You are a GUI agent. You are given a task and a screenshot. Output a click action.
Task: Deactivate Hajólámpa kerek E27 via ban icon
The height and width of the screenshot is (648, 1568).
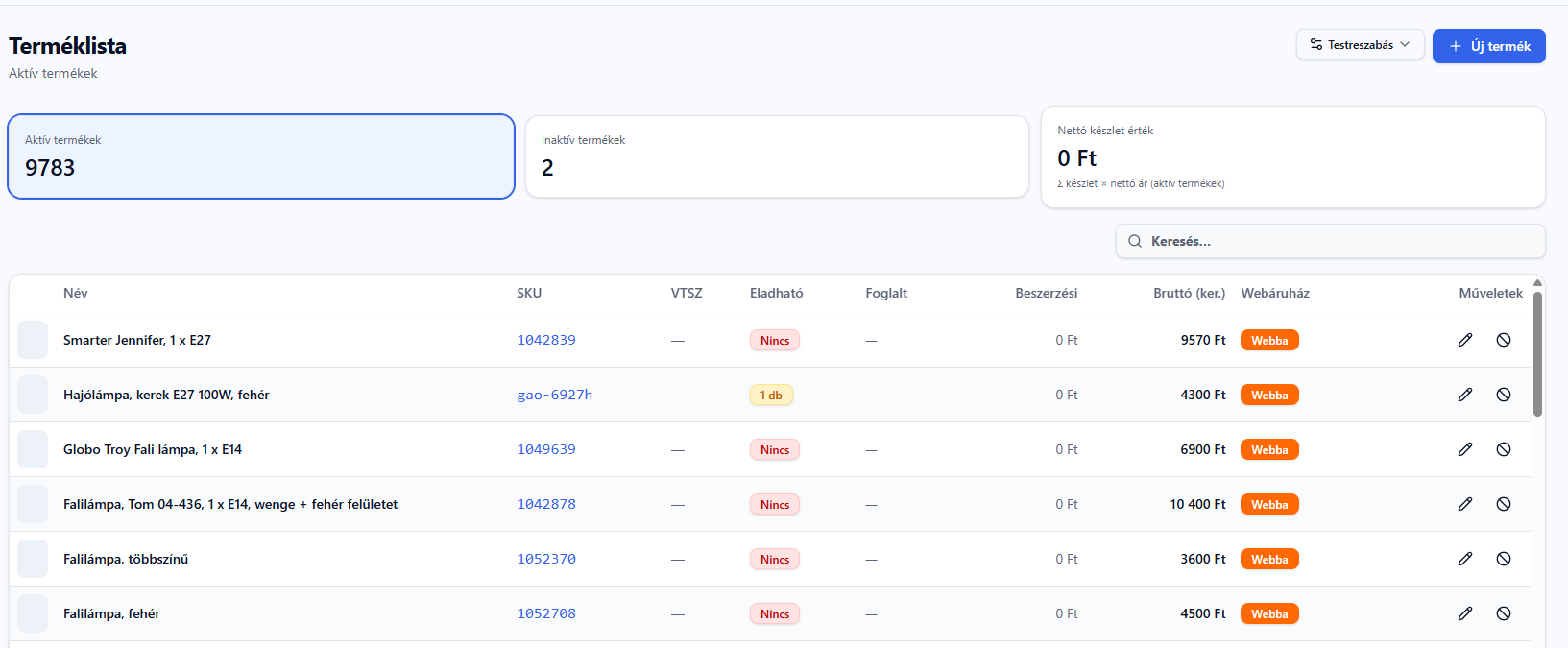pyautogui.click(x=1504, y=395)
